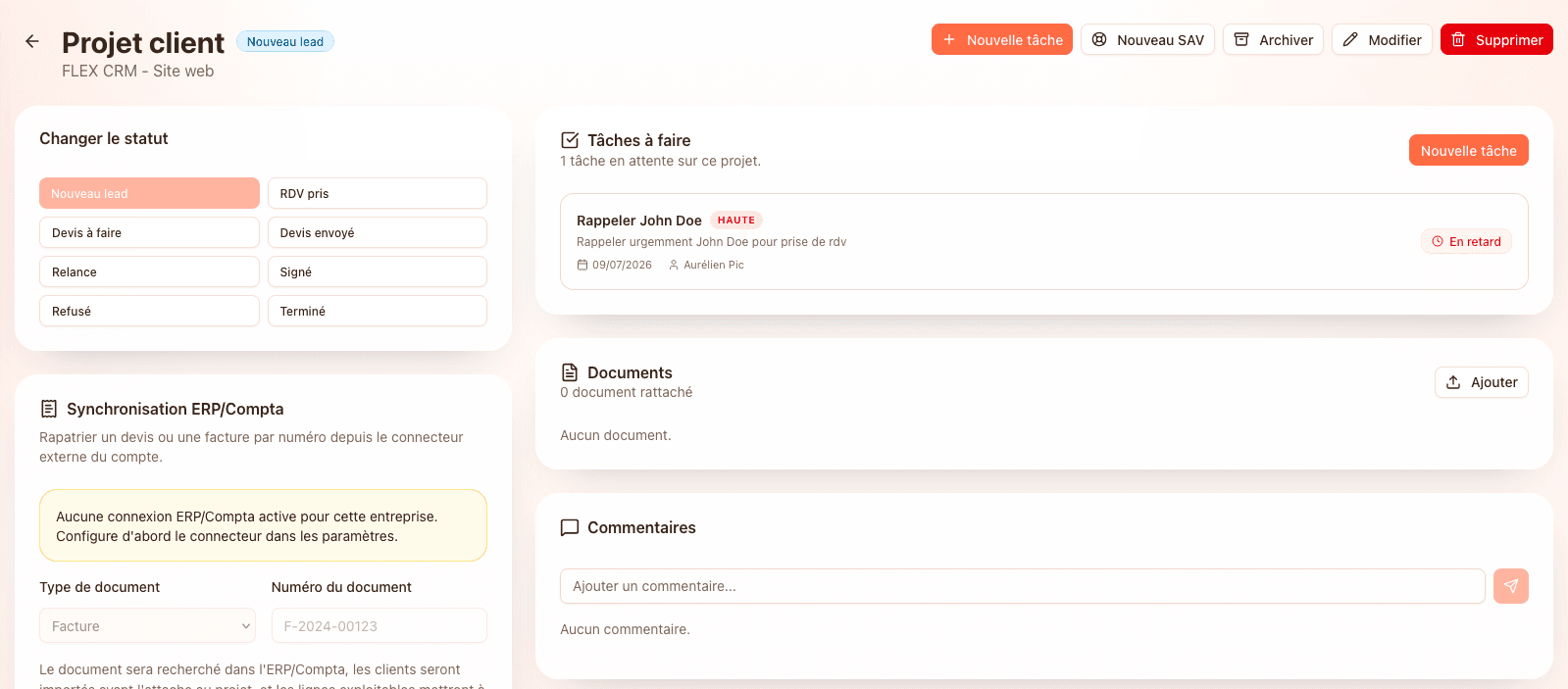Select the RDV pris status
Screen dimensions: 1568x689
click(x=378, y=193)
